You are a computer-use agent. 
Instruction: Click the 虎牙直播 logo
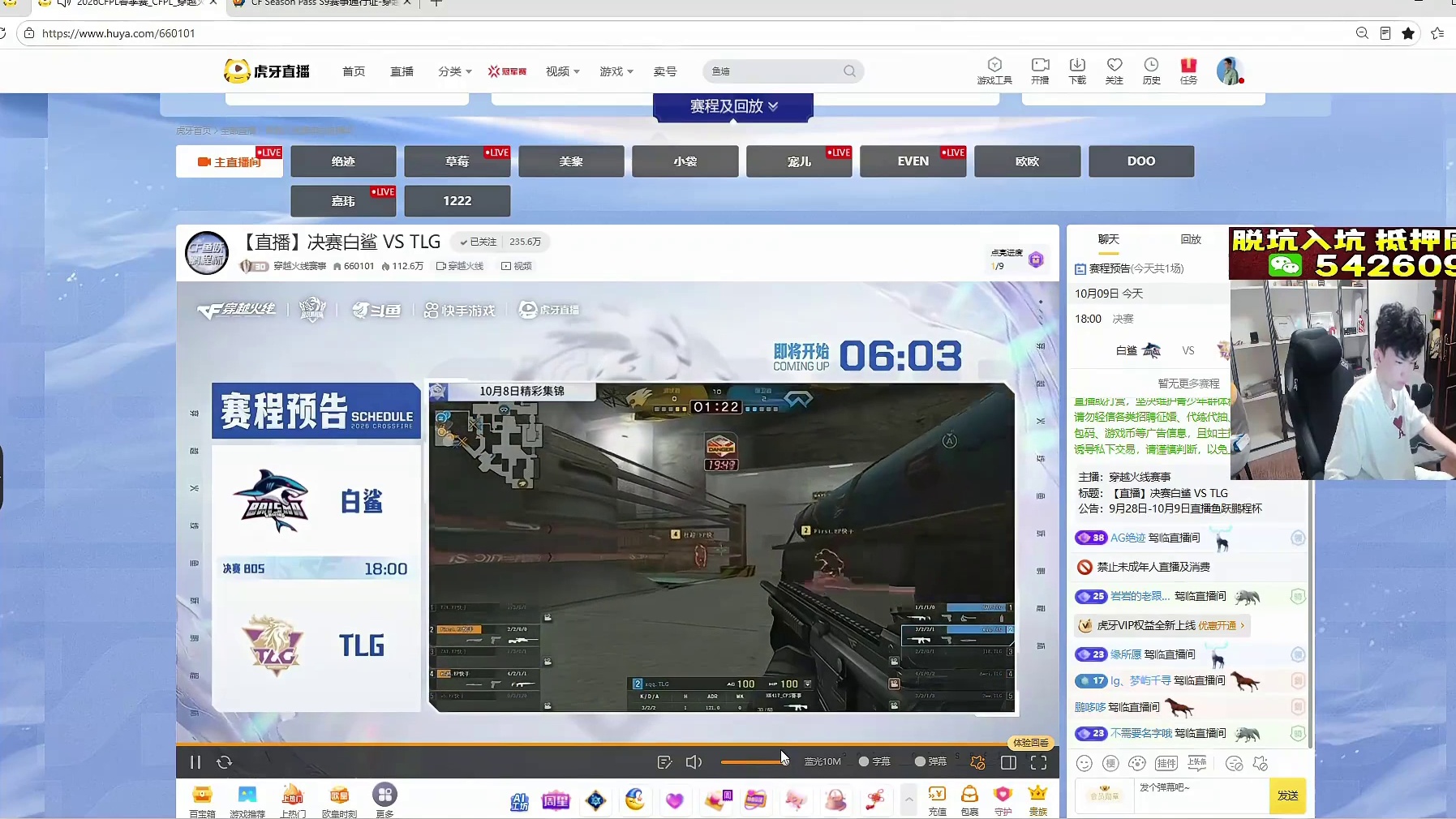tap(267, 71)
